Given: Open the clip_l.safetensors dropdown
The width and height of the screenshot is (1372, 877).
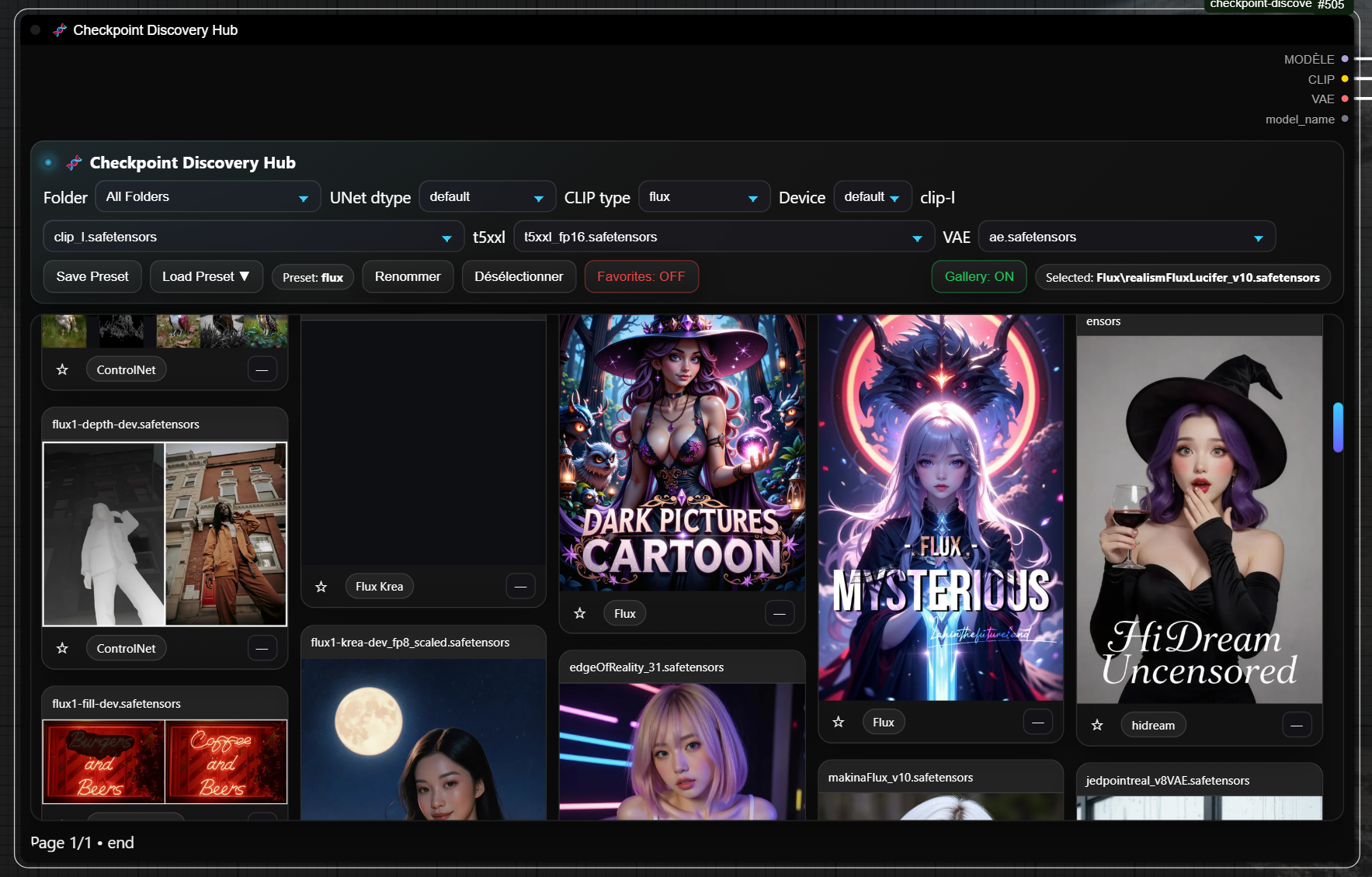Looking at the screenshot, I should (254, 237).
